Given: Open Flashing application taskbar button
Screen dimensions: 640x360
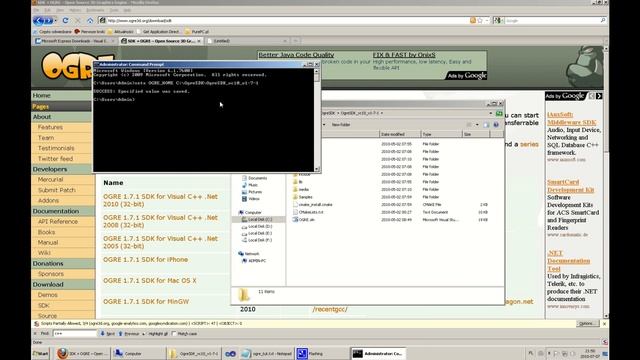Looking at the screenshot, I should (322, 353).
